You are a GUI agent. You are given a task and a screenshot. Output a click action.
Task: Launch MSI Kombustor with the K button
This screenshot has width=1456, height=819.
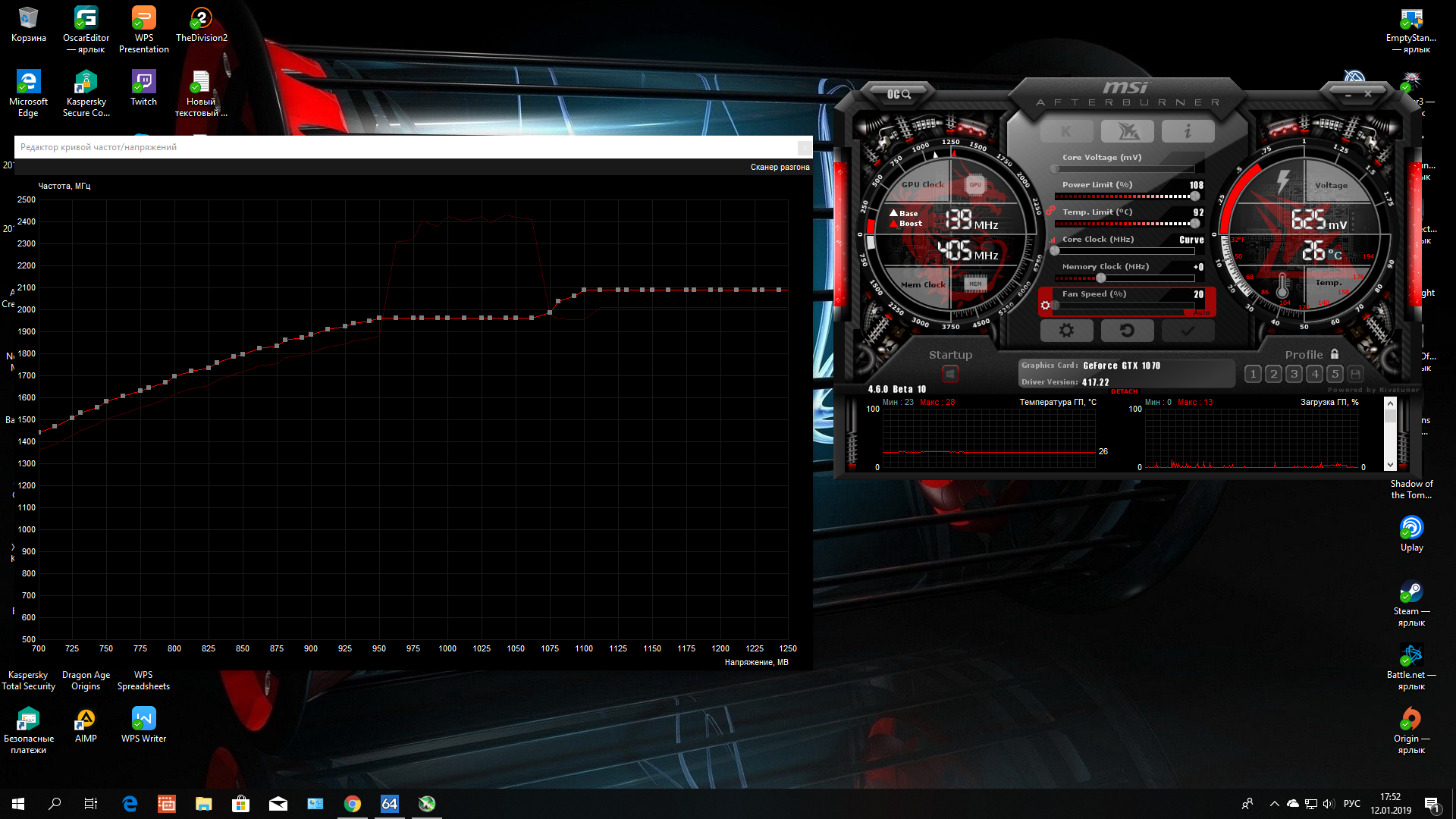(x=1066, y=132)
